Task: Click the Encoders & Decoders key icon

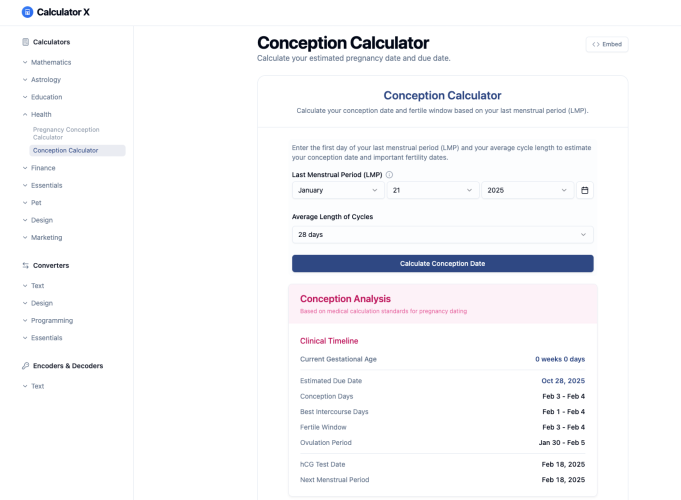Action: pyautogui.click(x=26, y=366)
